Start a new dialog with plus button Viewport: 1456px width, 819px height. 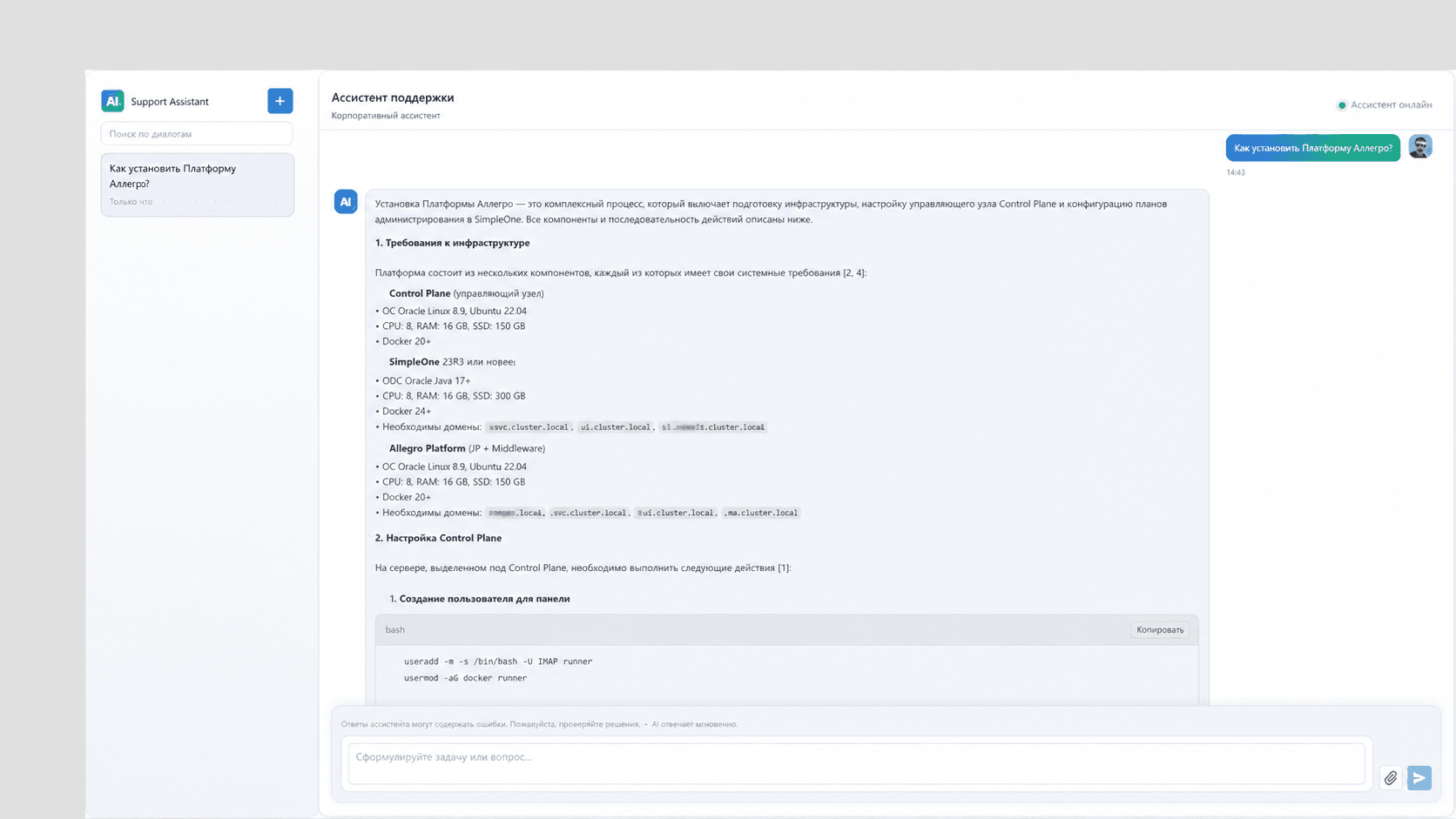[280, 101]
